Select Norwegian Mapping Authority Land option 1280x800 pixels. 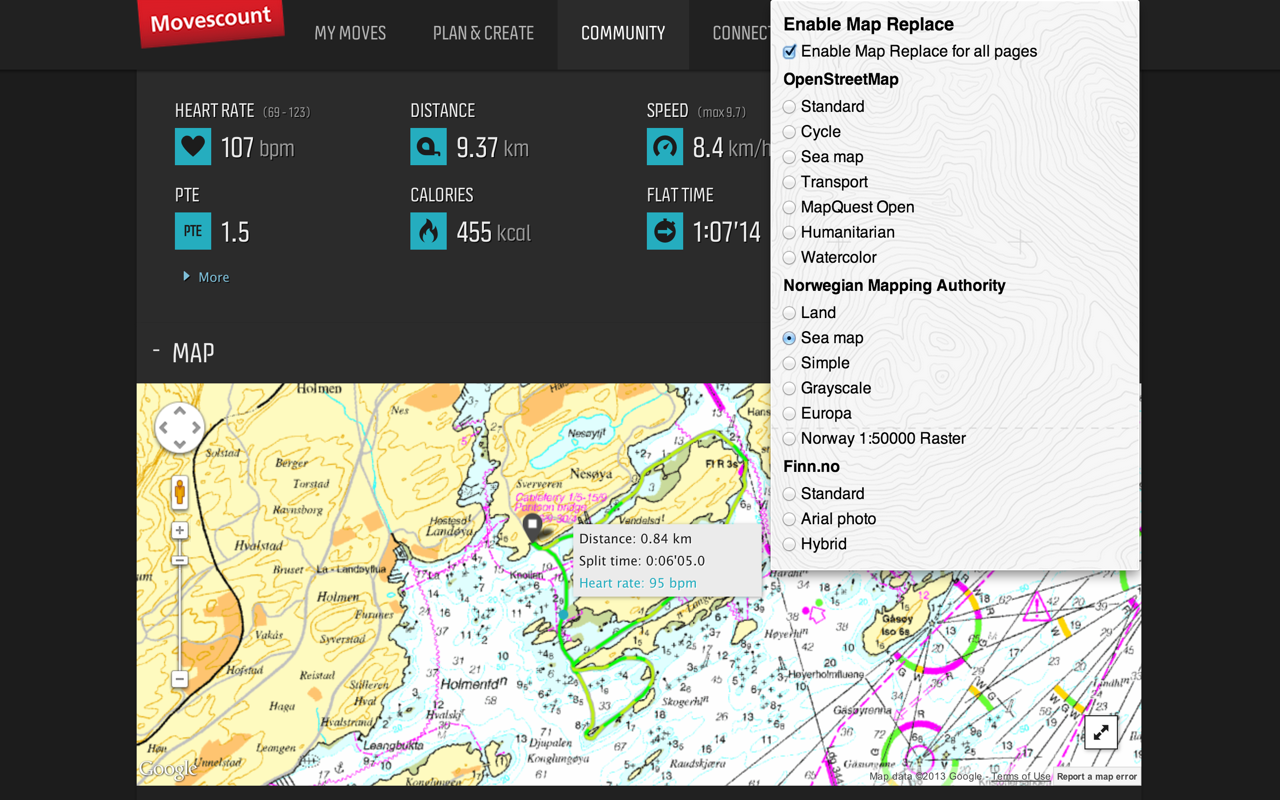tap(790, 313)
